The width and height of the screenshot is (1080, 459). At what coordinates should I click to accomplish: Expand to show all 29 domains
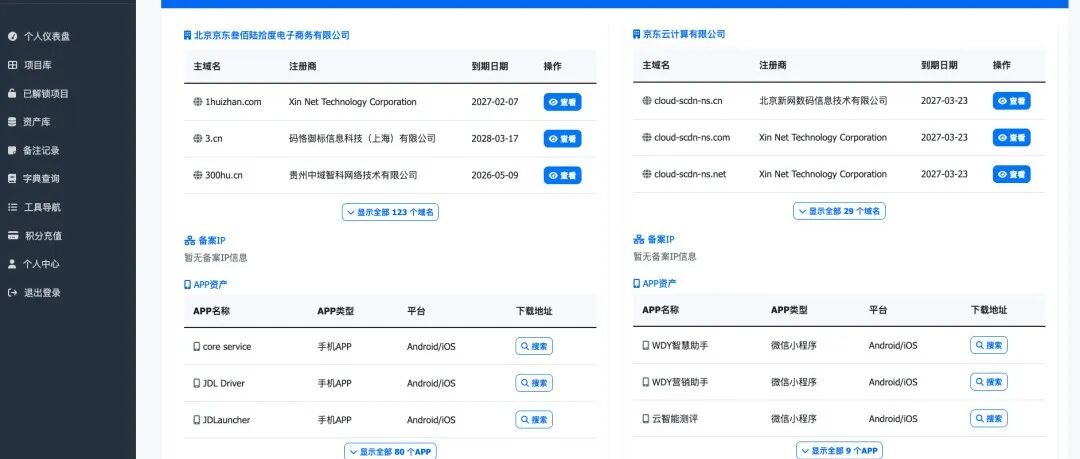click(839, 211)
